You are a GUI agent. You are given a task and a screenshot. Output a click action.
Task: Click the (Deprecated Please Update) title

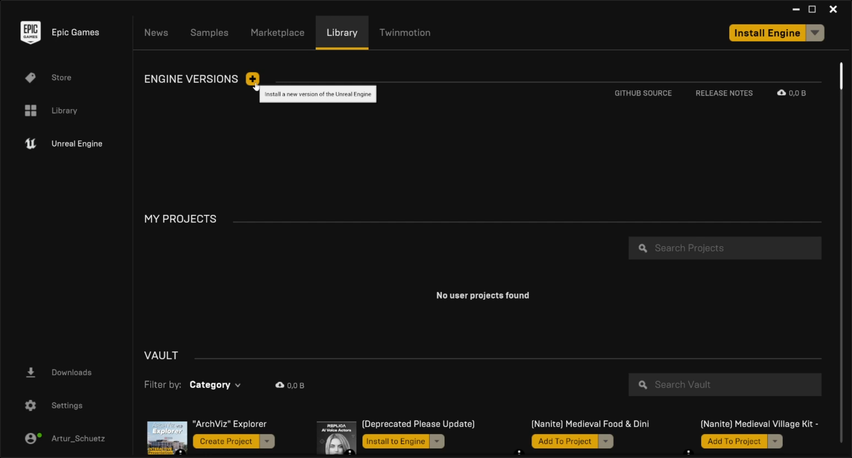click(x=418, y=424)
